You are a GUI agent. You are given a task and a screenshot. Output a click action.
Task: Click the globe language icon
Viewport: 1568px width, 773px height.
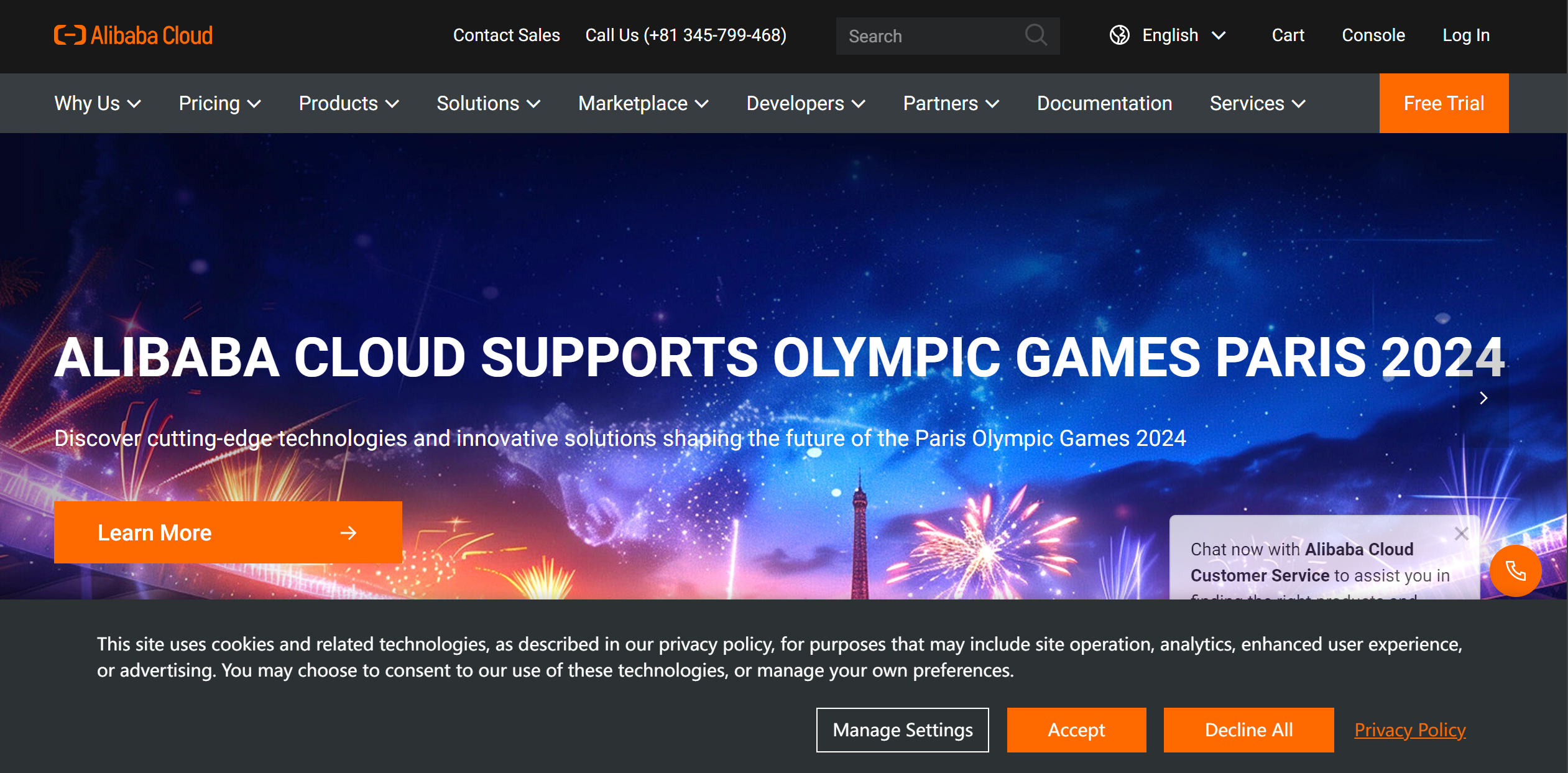coord(1119,35)
